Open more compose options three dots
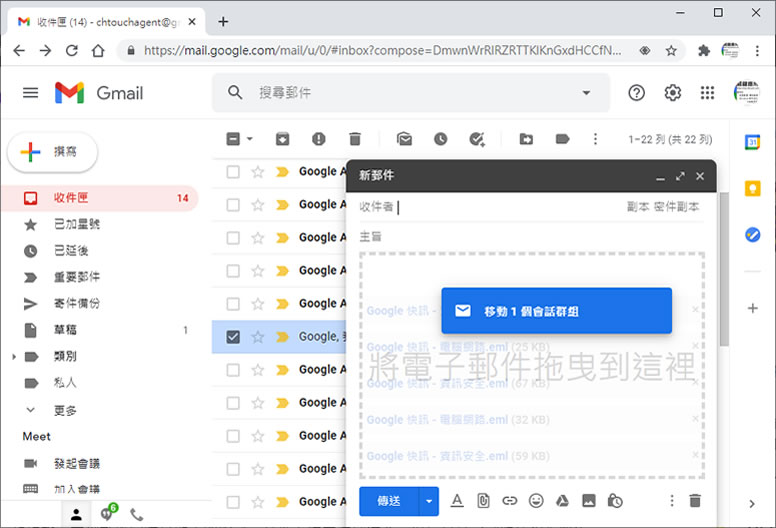776x528 pixels. (x=672, y=501)
